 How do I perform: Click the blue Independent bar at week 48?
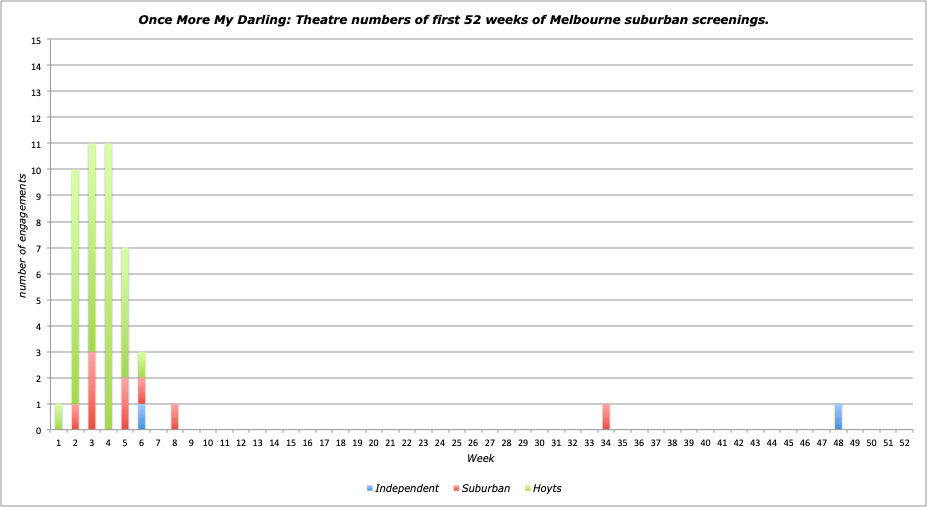click(838, 417)
